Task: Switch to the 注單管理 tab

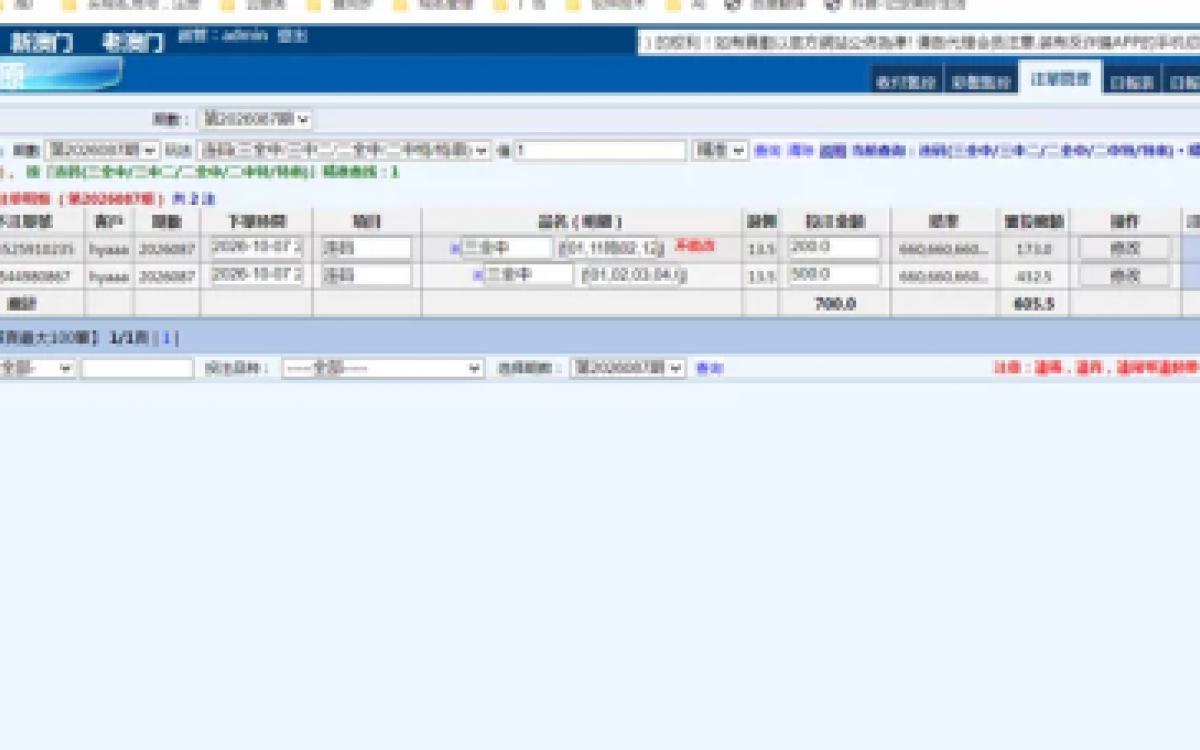Action: pos(1060,79)
